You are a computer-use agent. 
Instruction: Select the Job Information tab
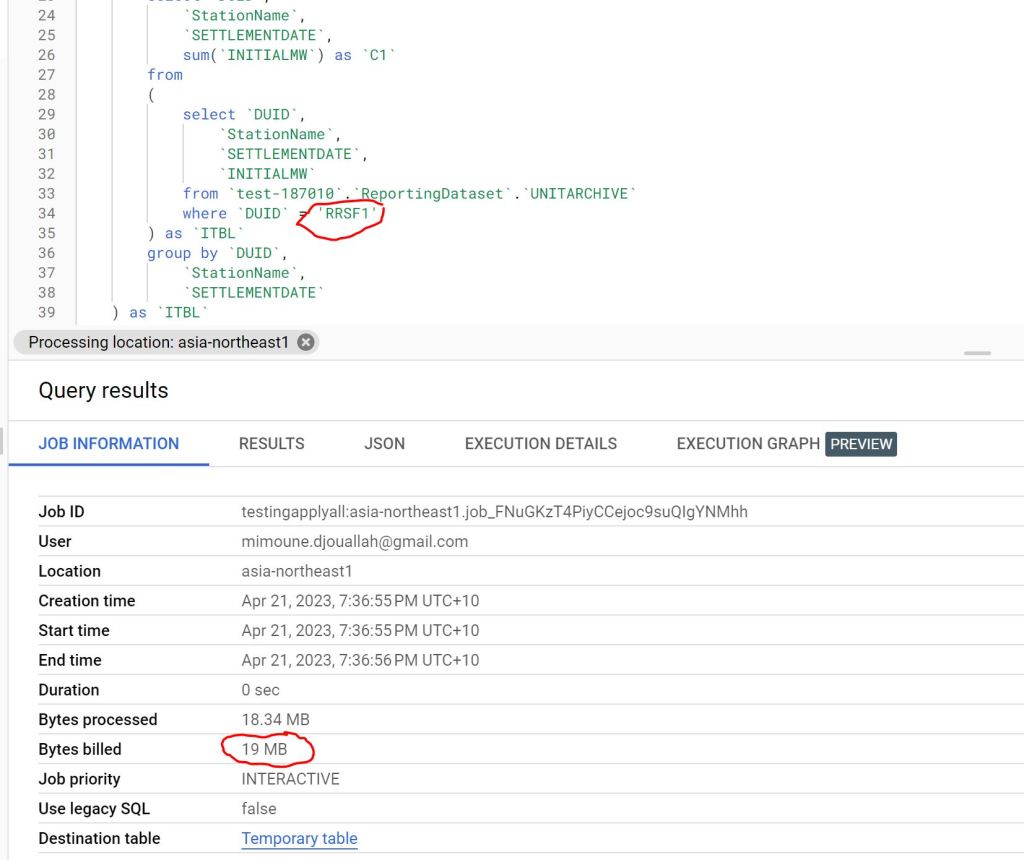(x=109, y=443)
